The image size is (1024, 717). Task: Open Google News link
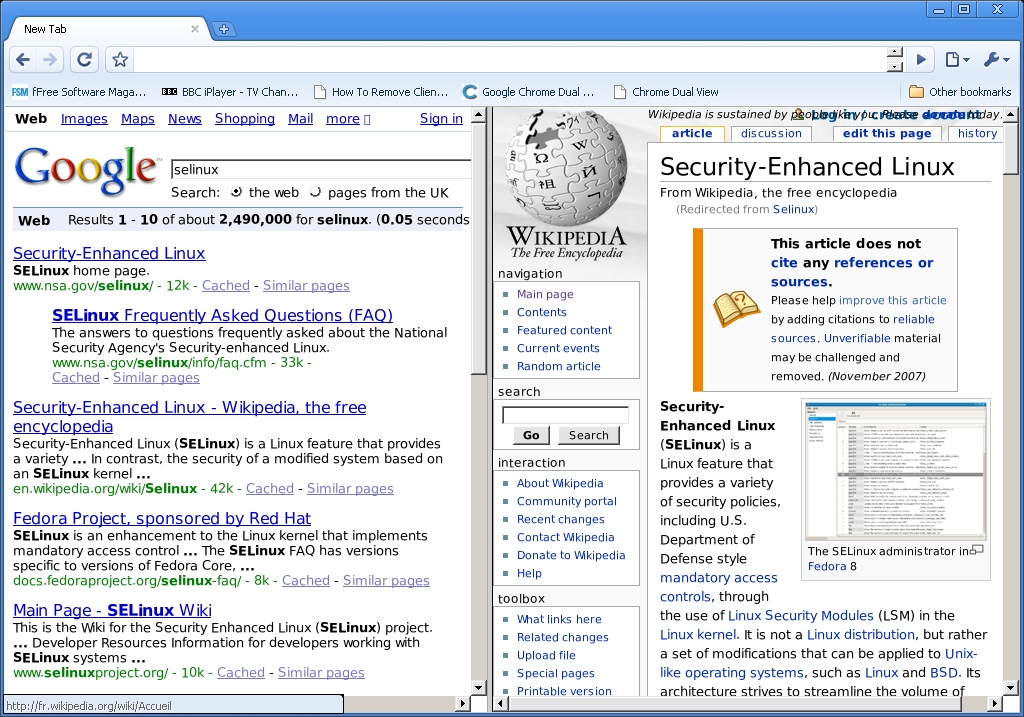[185, 119]
